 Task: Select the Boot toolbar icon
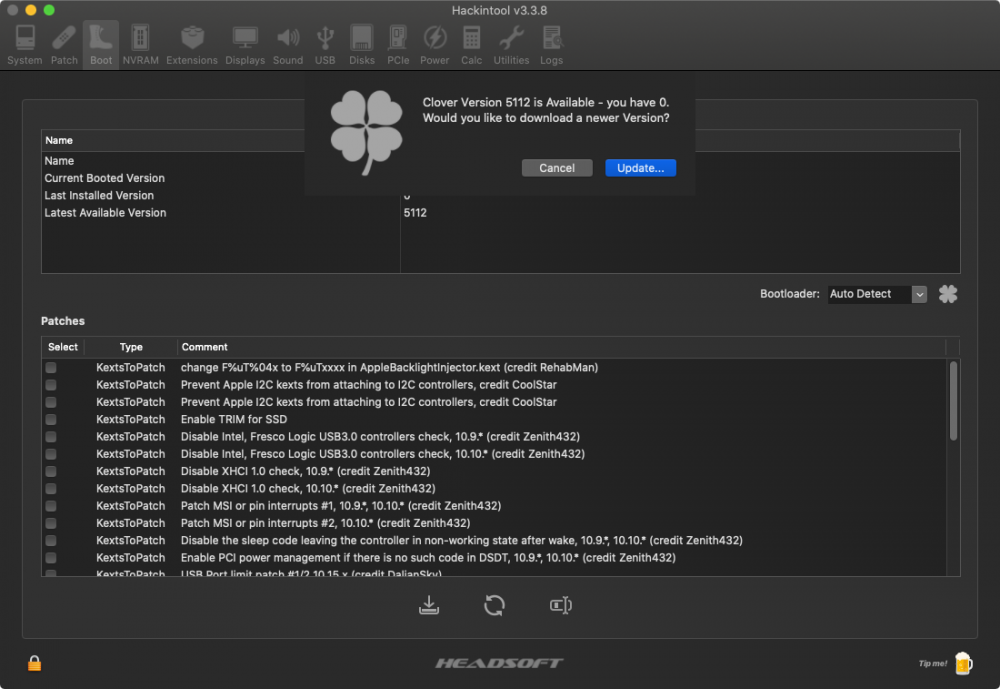click(101, 45)
